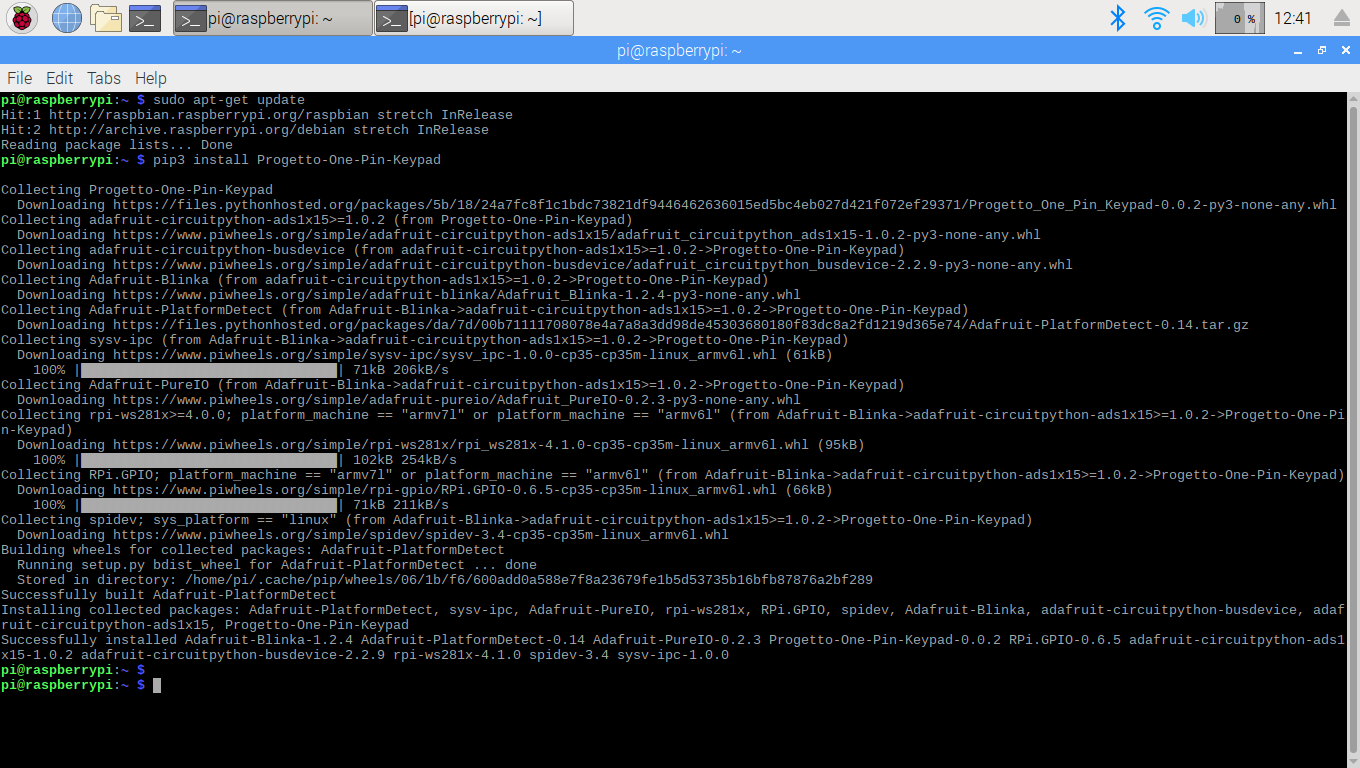Click the RPi.GPIO download progress bar
1360x768 pixels.
[x=209, y=505]
